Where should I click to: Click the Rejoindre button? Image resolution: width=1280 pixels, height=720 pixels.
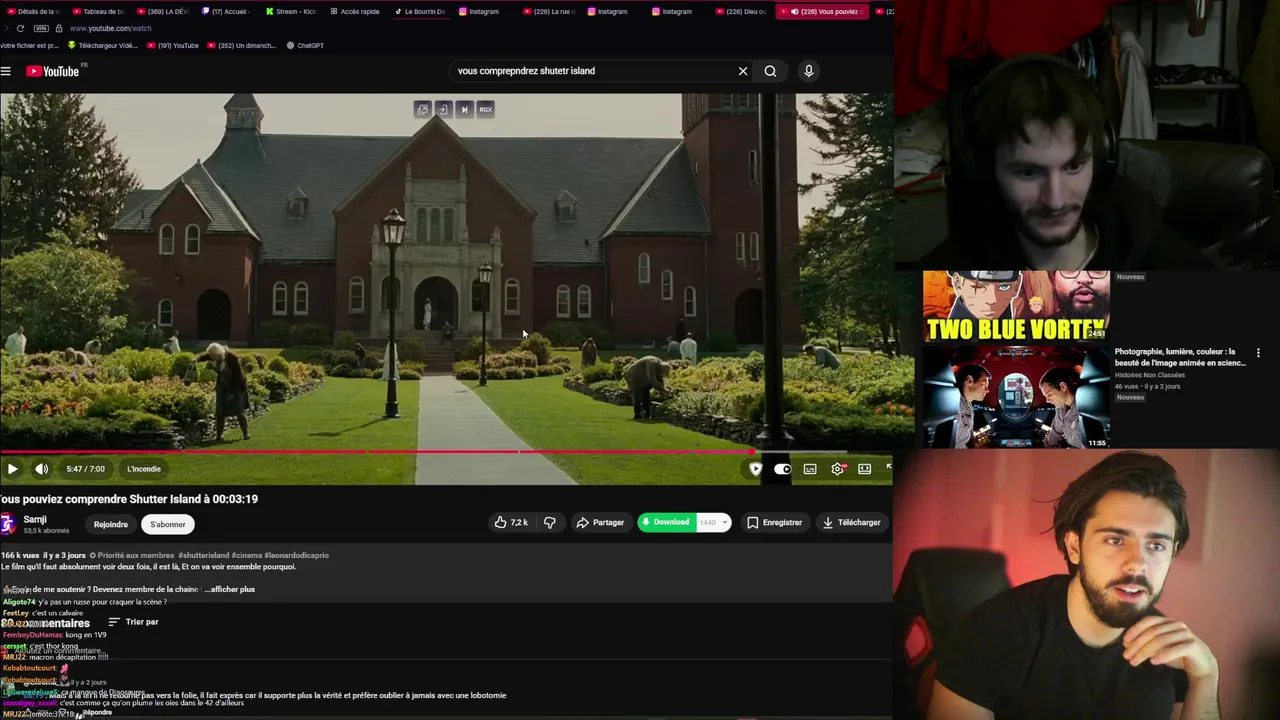[111, 524]
